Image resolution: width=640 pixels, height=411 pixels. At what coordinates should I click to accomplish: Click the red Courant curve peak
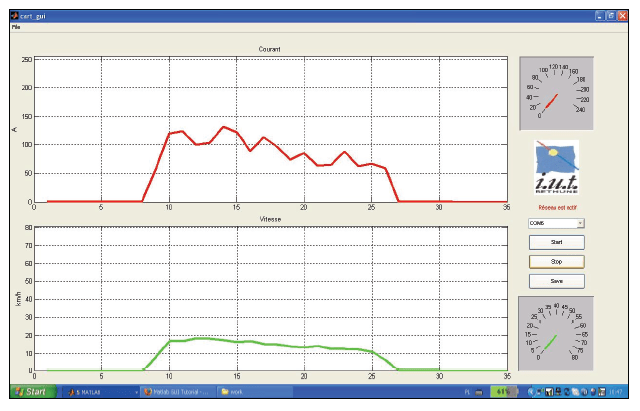pyautogui.click(x=224, y=127)
